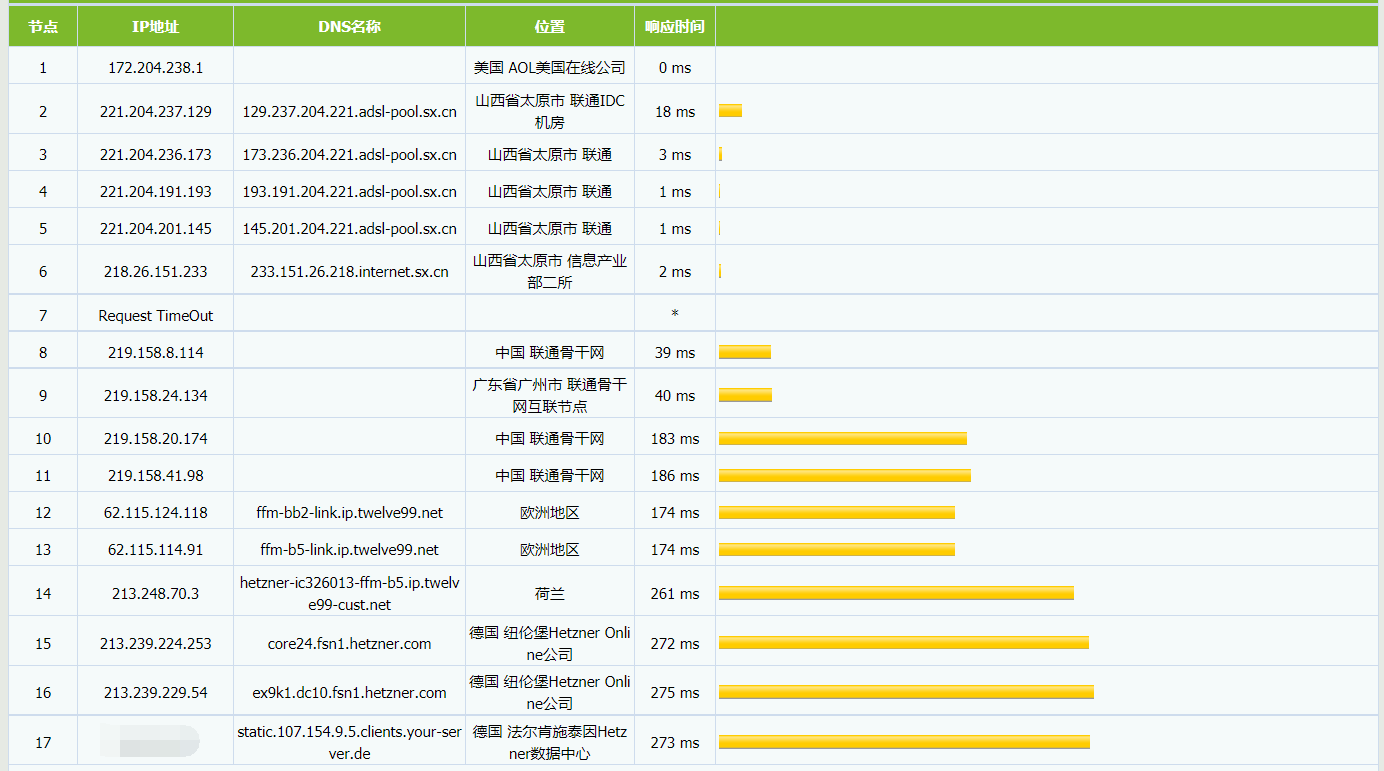The height and width of the screenshot is (771, 1384).
Task: Click the 261 ms response time
Action: pyautogui.click(x=675, y=594)
